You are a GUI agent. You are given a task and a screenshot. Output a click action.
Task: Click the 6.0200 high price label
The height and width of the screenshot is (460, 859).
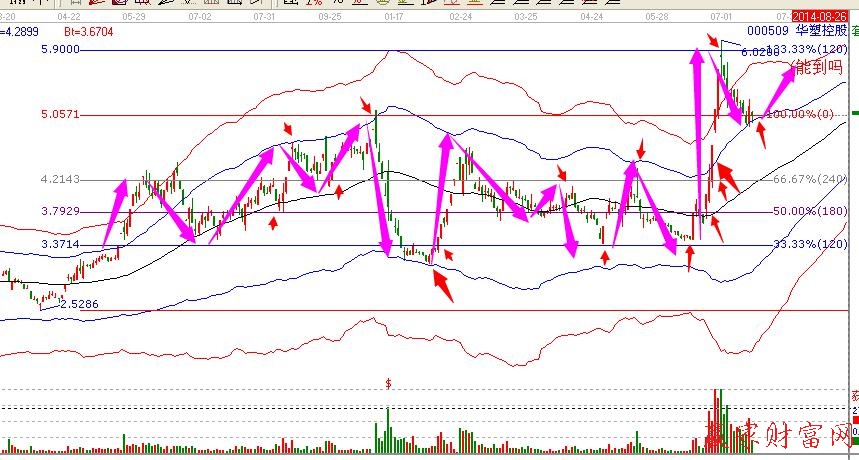pyautogui.click(x=758, y=50)
